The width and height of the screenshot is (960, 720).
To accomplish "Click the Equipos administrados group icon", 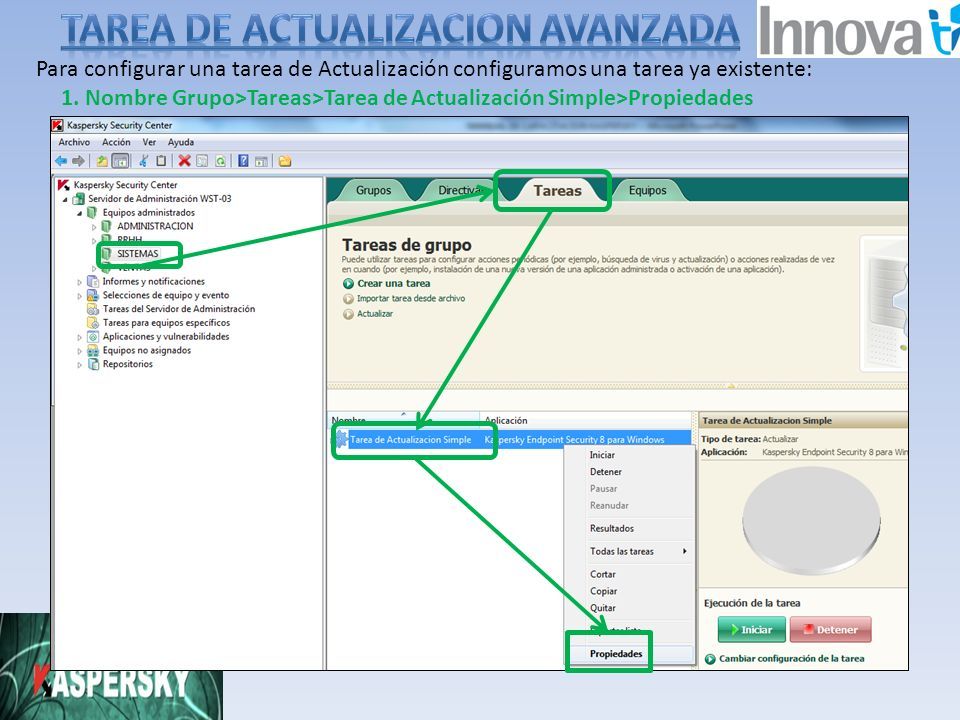I will (92, 212).
